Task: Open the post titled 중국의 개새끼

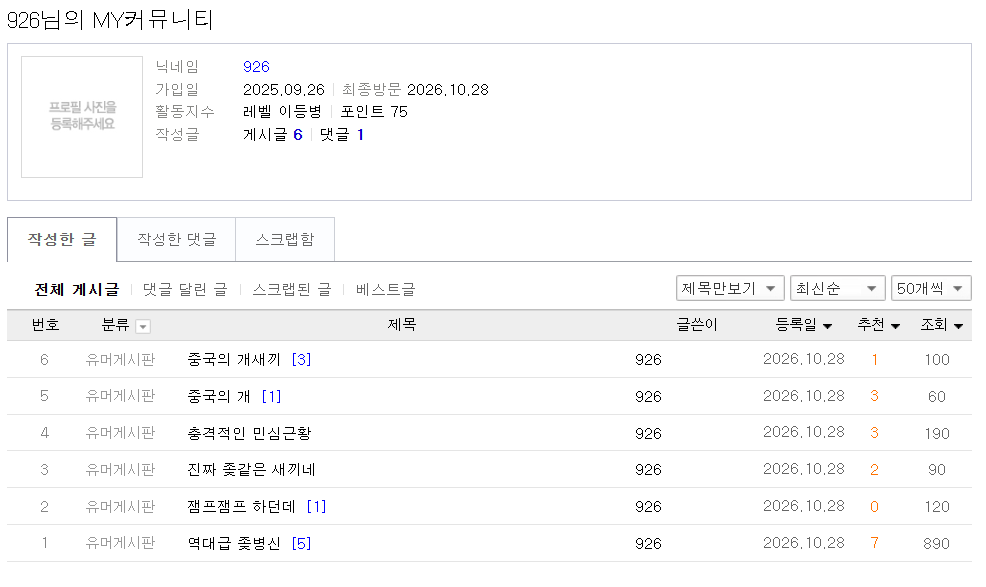Action: pos(234,359)
